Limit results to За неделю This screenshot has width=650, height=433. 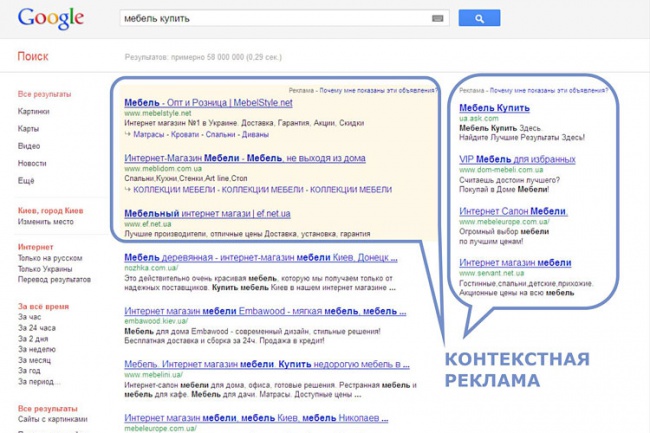(x=36, y=349)
